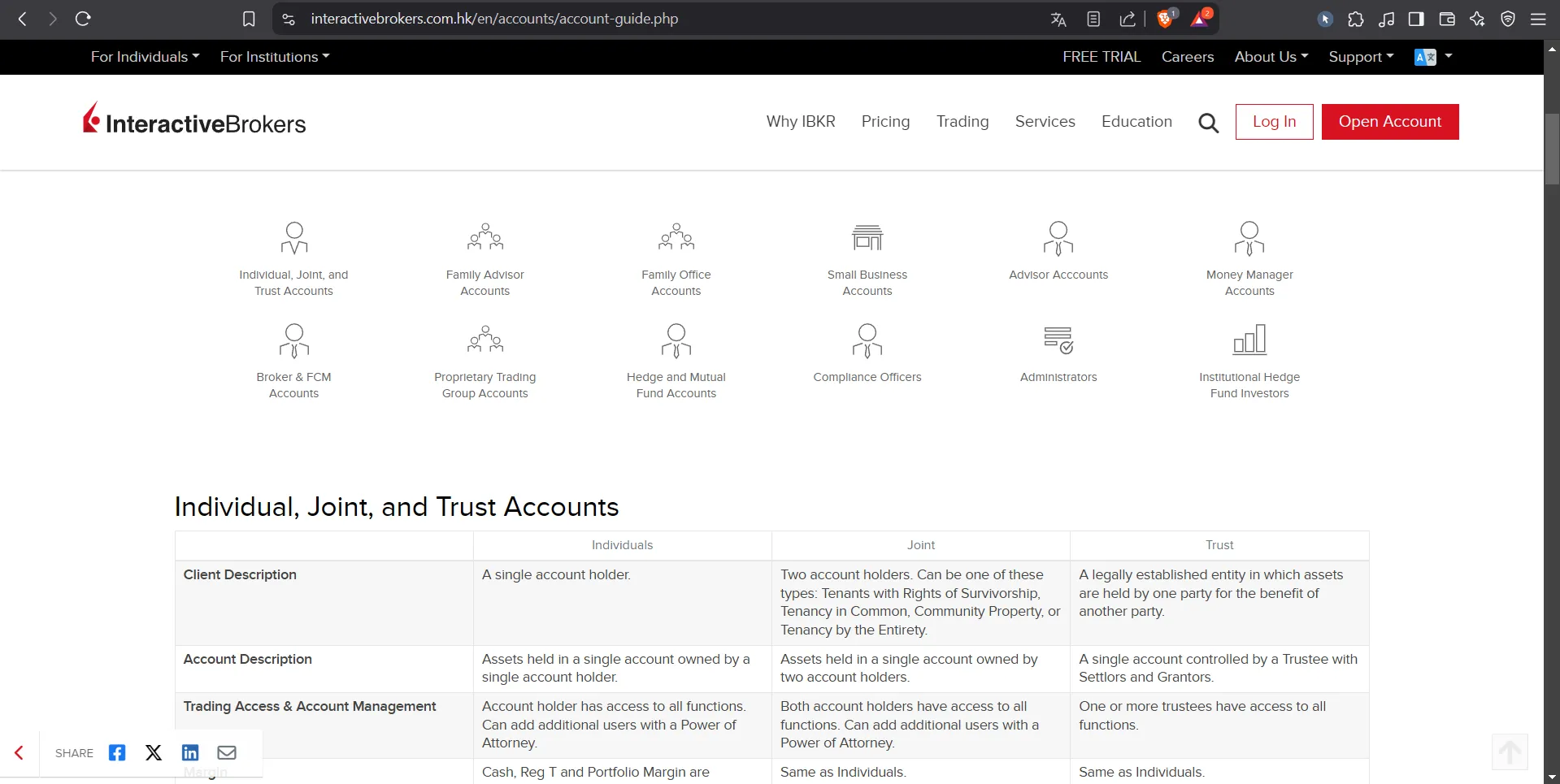The height and width of the screenshot is (784, 1560).
Task: Click the "Client Description" row label
Action: pos(240,574)
